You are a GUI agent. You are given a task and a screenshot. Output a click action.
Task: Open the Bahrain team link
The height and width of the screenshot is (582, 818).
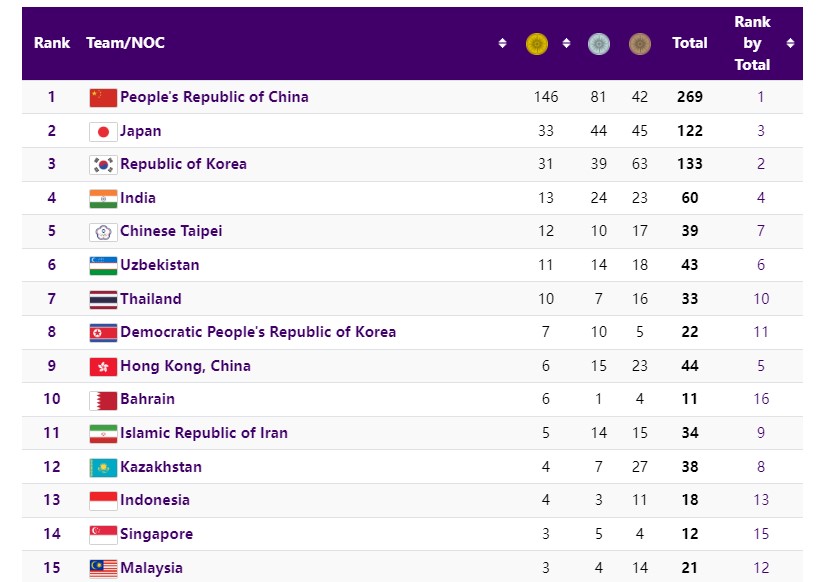coord(147,399)
